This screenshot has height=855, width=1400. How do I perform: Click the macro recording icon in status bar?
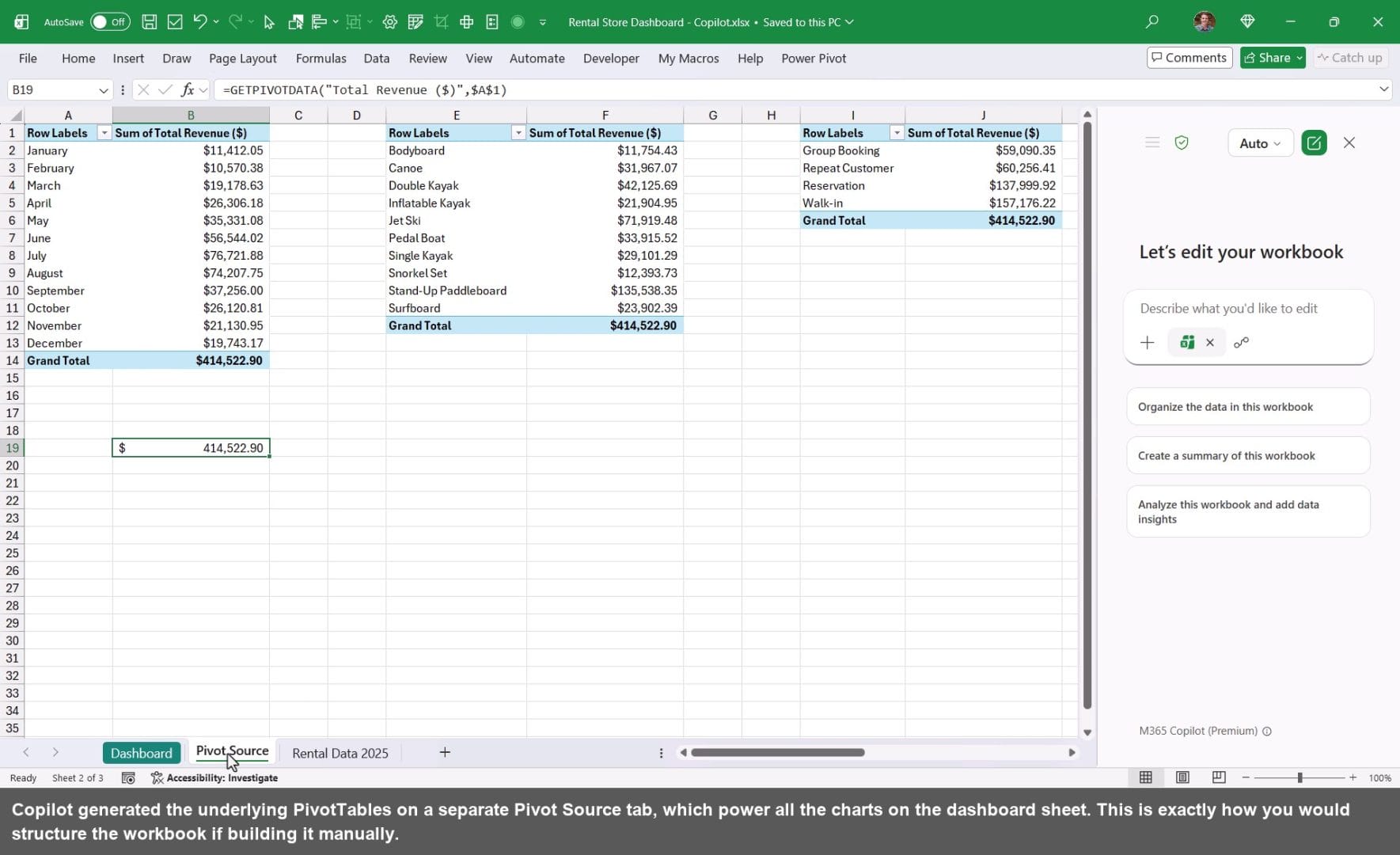click(x=128, y=778)
